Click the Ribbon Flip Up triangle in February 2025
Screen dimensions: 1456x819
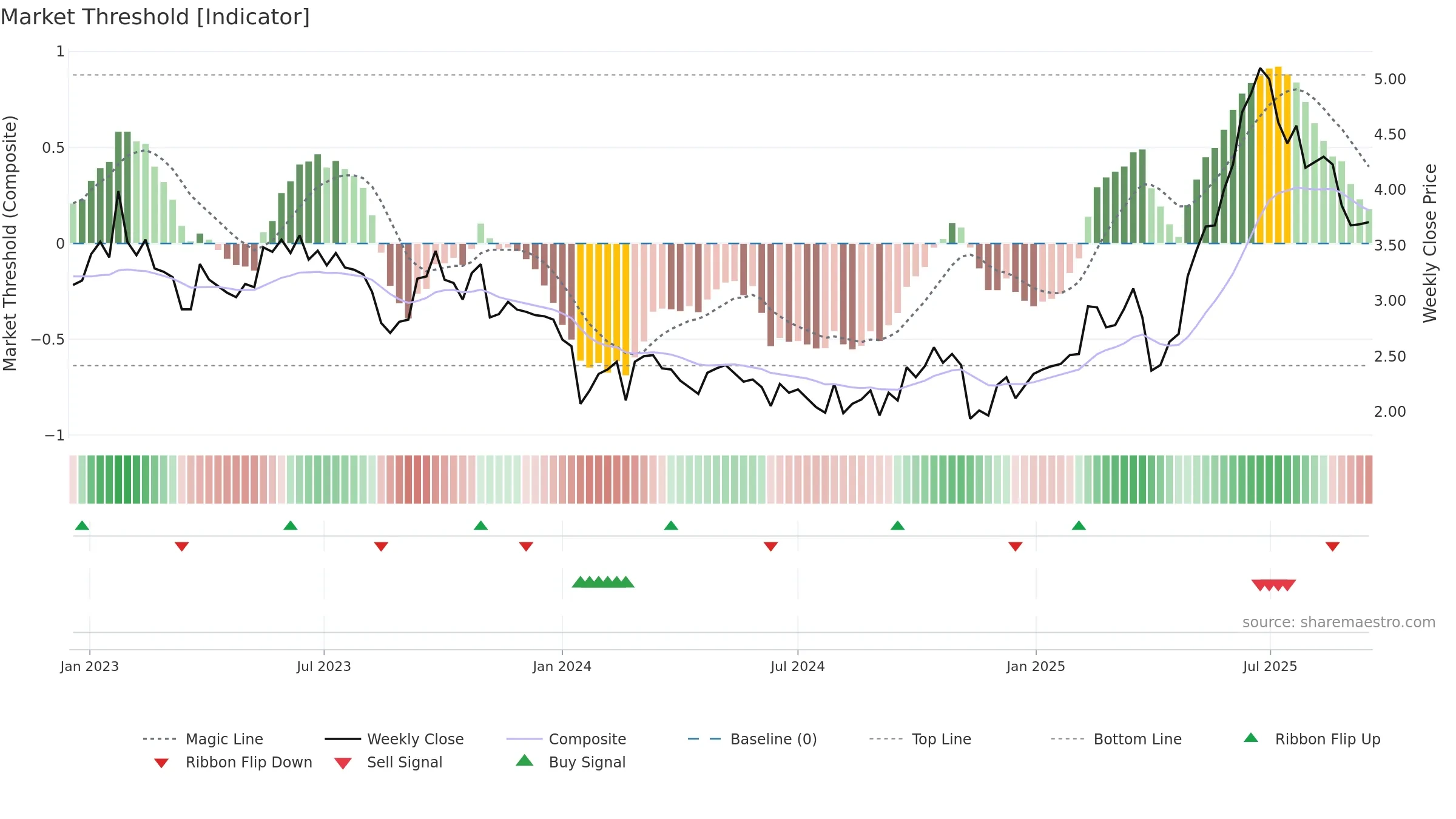(x=1079, y=525)
